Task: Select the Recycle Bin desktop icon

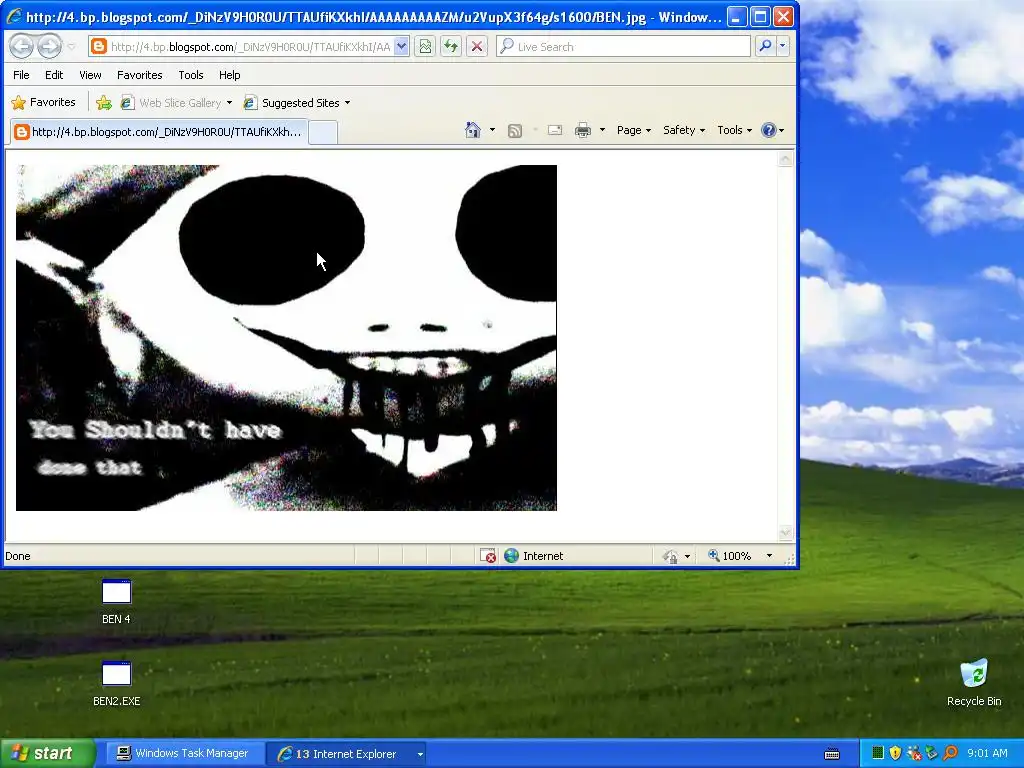Action: [974, 682]
